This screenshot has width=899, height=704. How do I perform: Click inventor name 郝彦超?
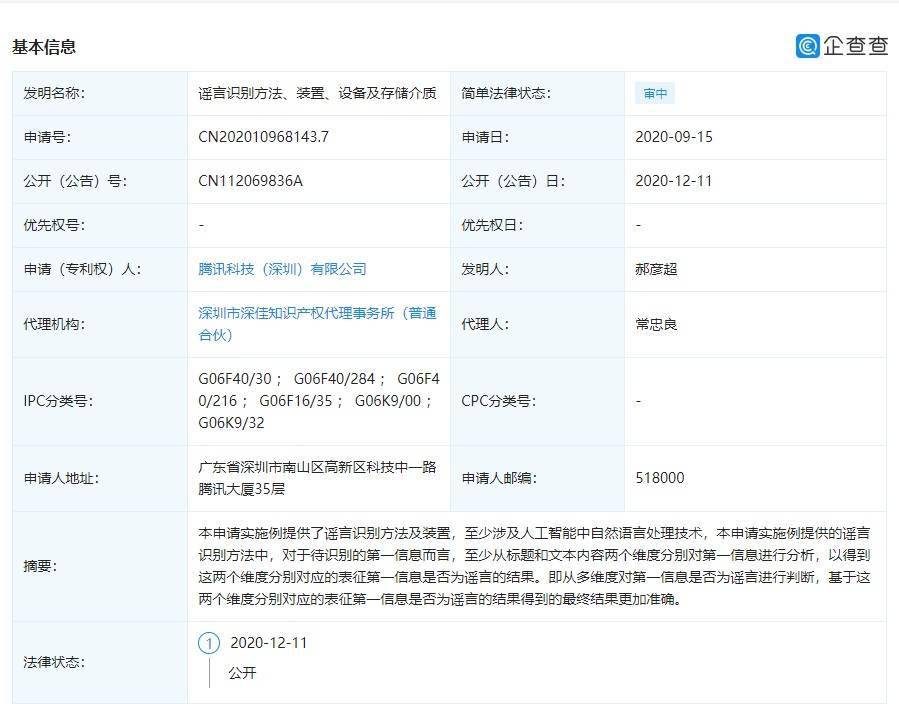[656, 269]
